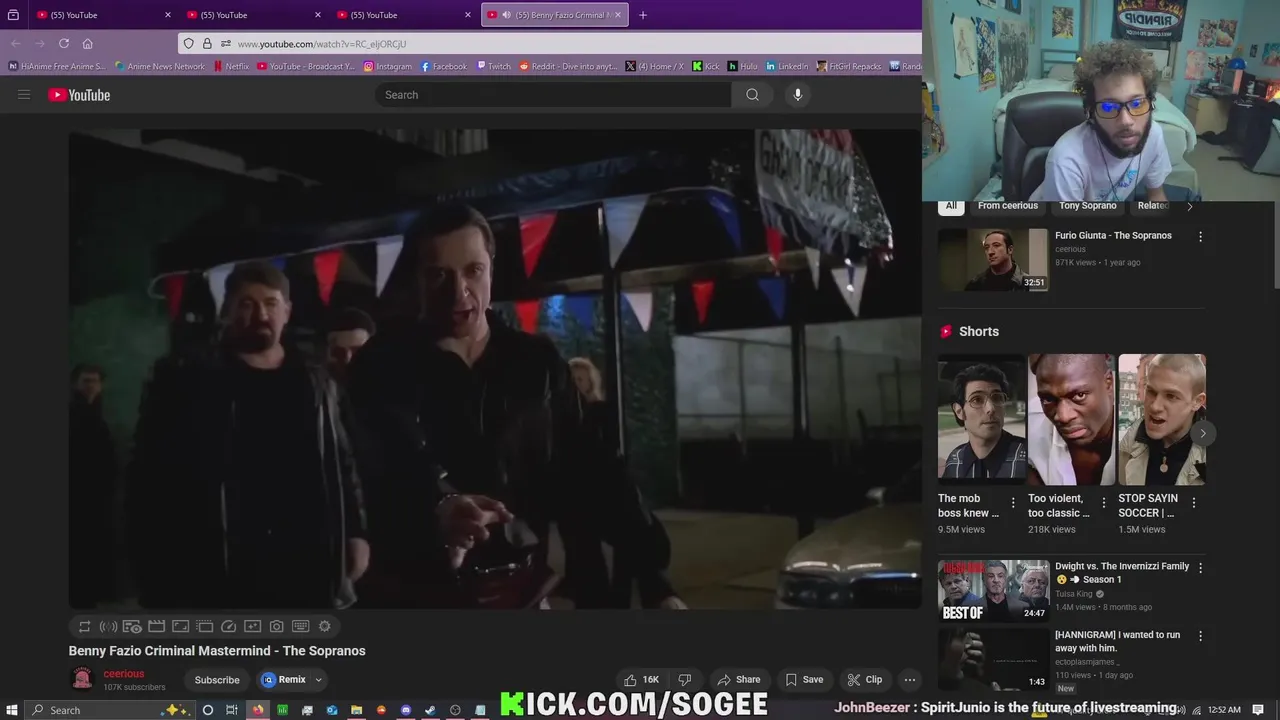Open the ceerious channel name link
Image resolution: width=1280 pixels, height=720 pixels.
click(x=124, y=674)
